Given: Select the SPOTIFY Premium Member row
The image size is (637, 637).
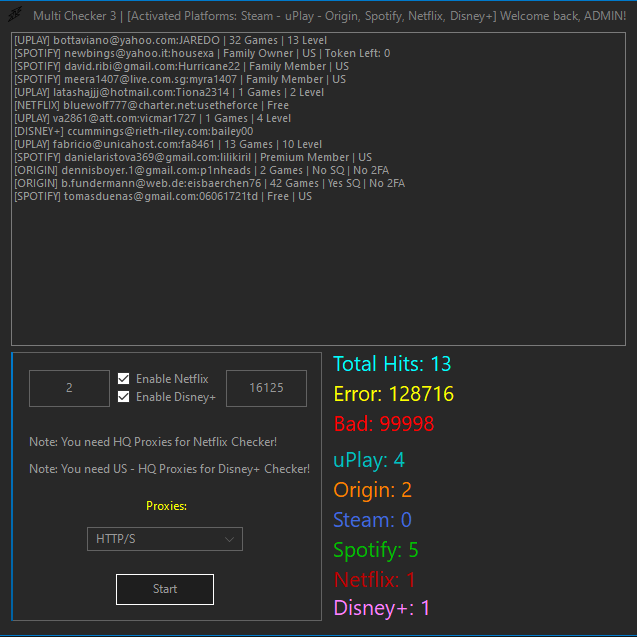Looking at the screenshot, I should (x=193, y=157).
